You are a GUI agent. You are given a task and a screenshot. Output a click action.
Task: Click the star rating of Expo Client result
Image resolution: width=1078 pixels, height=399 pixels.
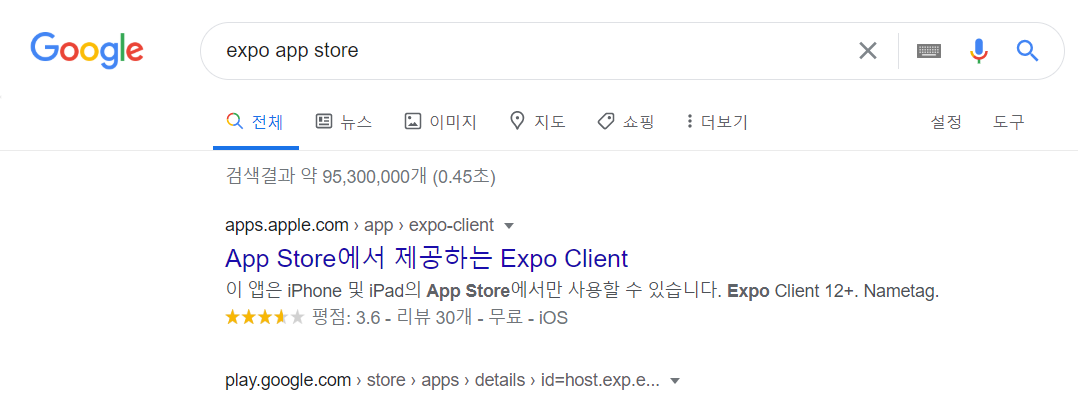(x=265, y=318)
